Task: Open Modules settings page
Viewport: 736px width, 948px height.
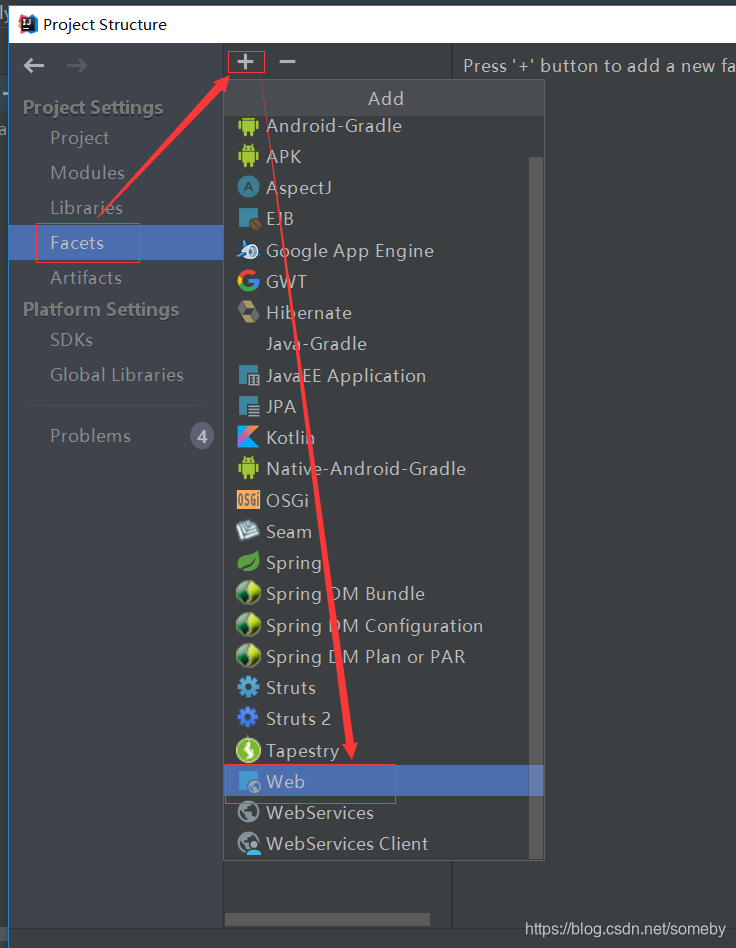Action: point(87,172)
